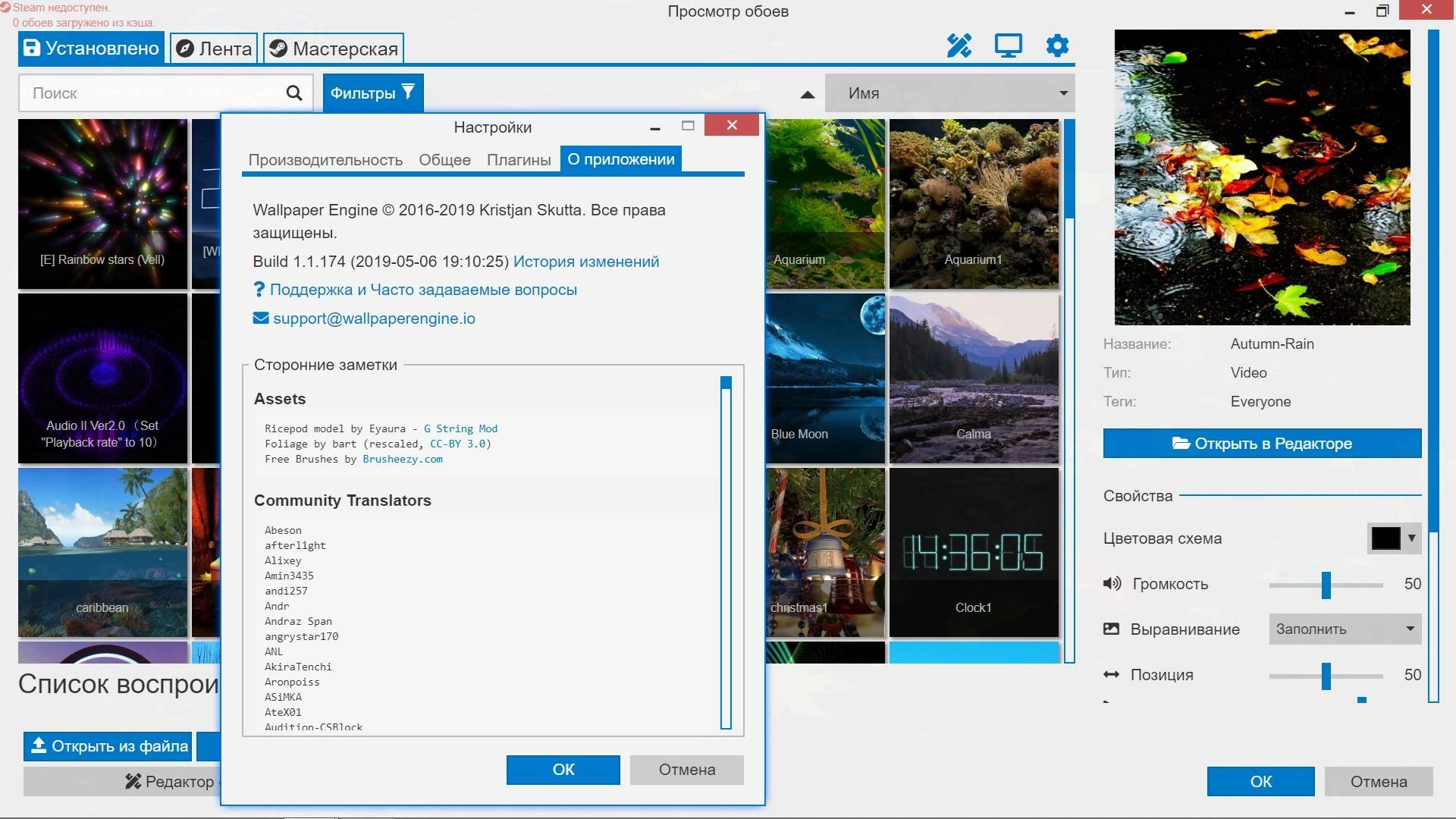
Task: Select the caribbean wallpaper
Action: tap(102, 552)
